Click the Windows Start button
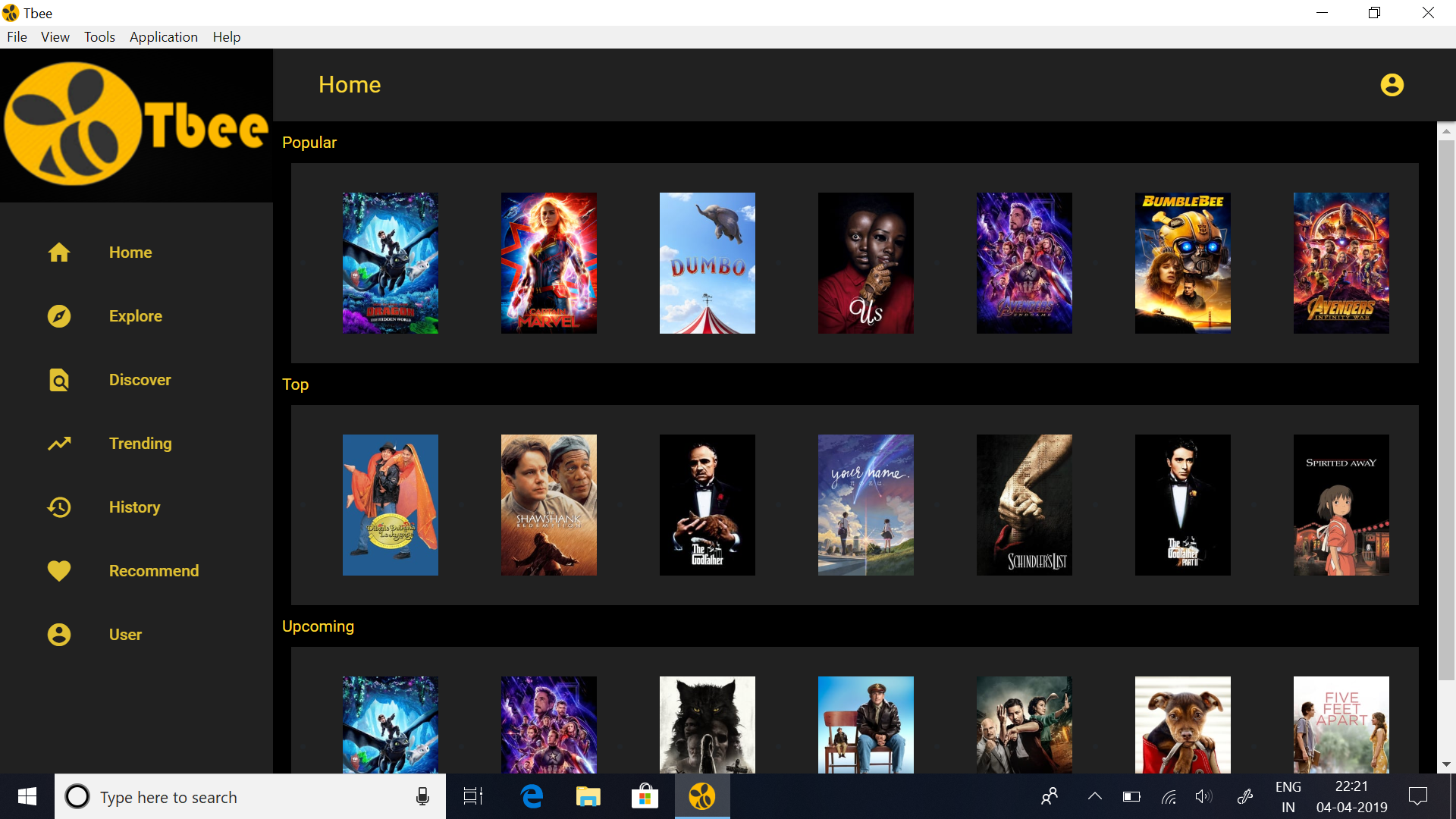1456x819 pixels. click(x=27, y=796)
